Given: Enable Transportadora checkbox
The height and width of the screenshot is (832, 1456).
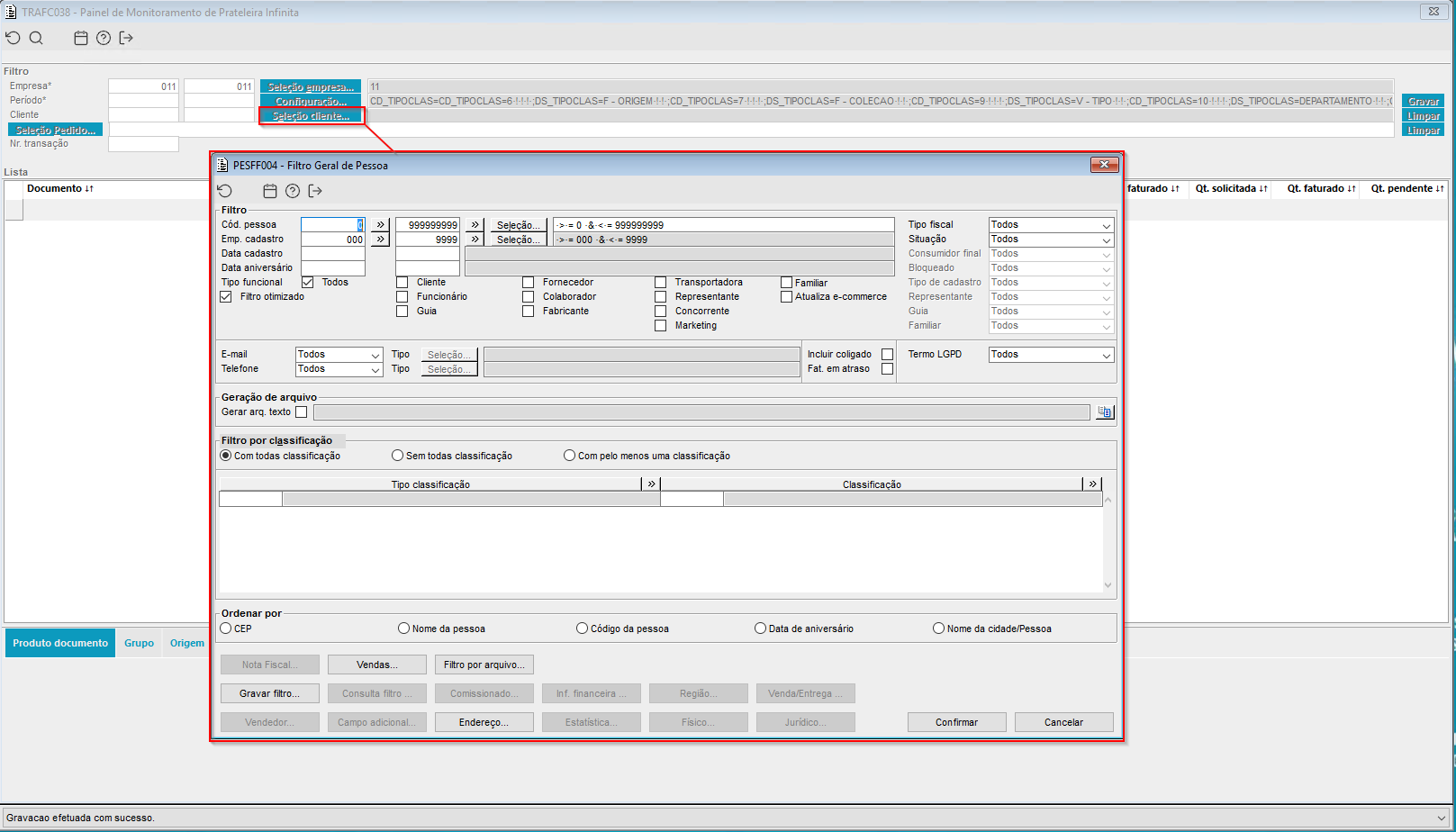Looking at the screenshot, I should (660, 283).
